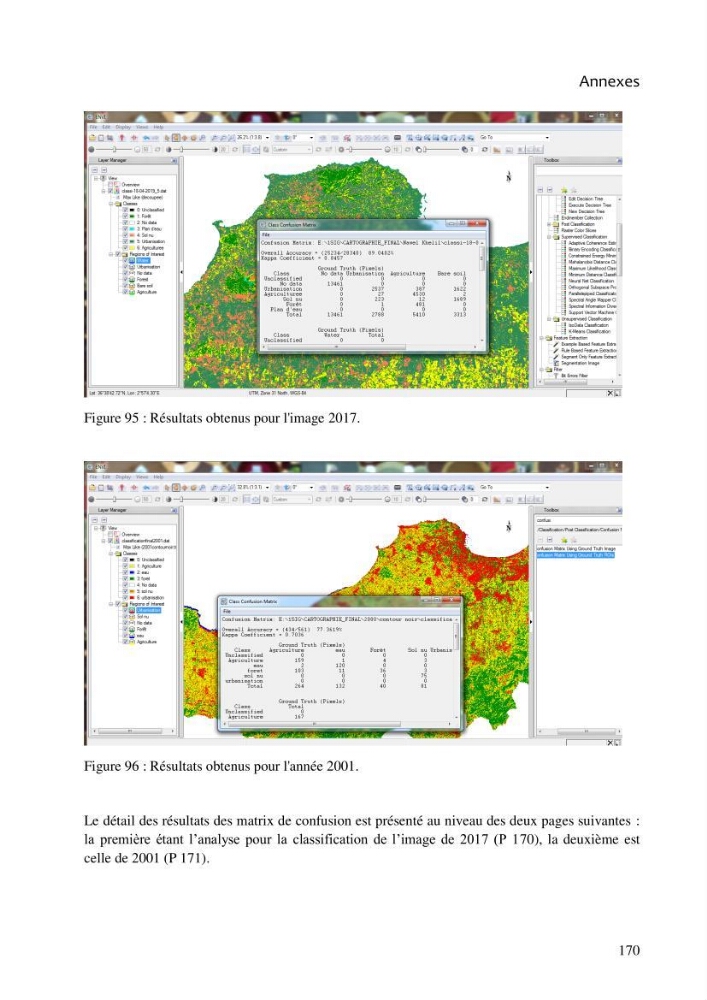Open zoom percentage dropdown in Figure 95 toolbar
The image size is (707, 1000).
tap(267, 138)
